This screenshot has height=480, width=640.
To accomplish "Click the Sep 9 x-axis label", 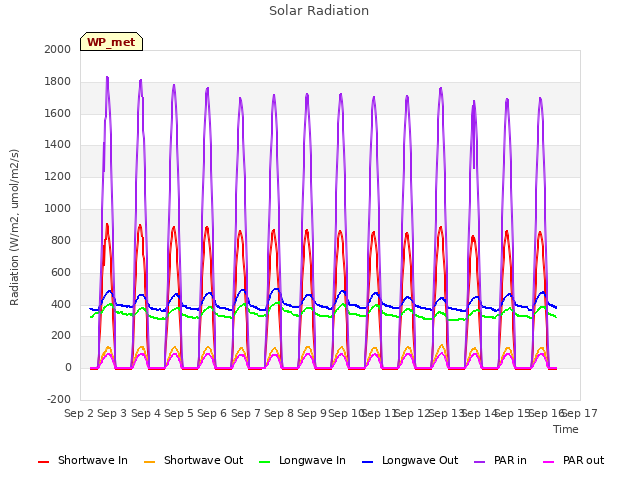I will click(x=312, y=413).
